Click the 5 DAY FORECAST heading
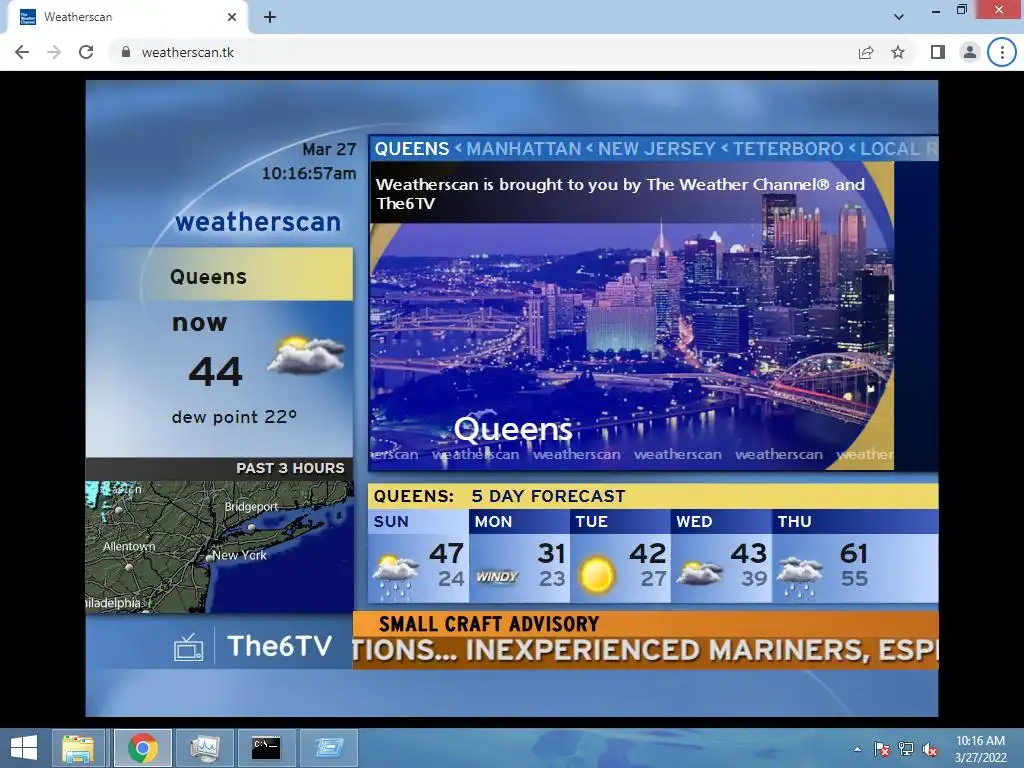Screen dimensions: 1024x768 549,496
